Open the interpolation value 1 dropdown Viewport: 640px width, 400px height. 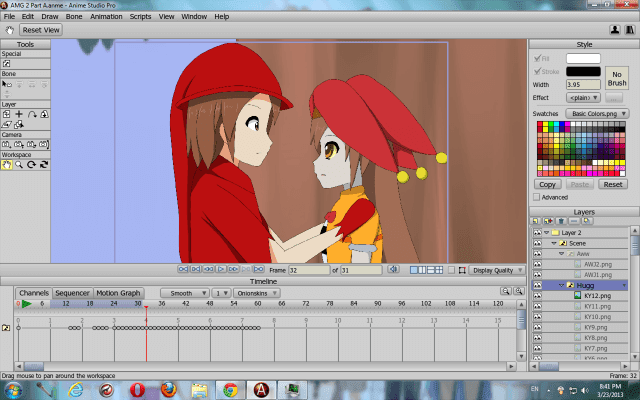point(221,293)
